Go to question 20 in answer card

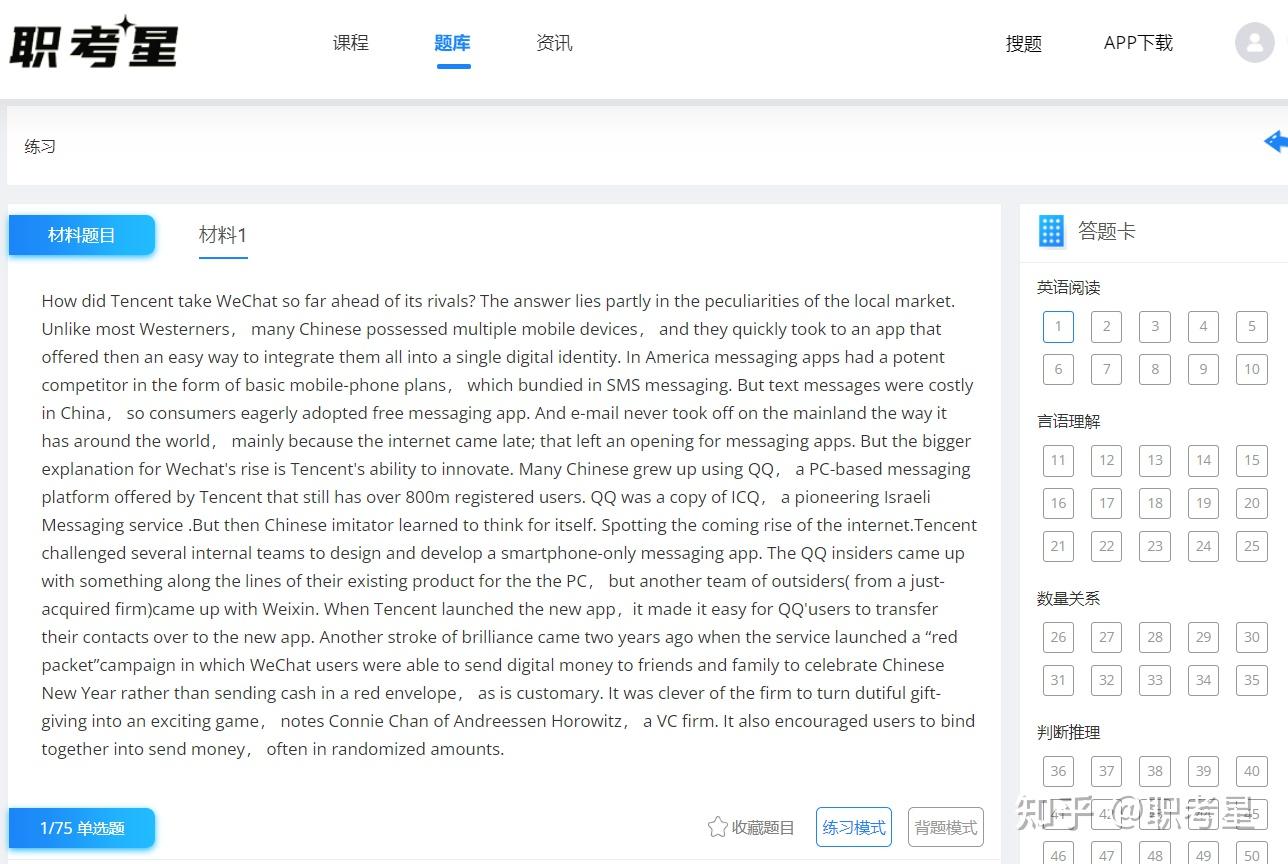tap(1252, 503)
